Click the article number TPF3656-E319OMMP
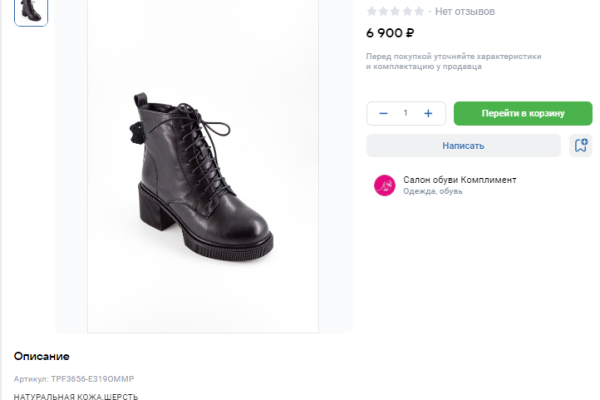Screen dimensions: 600x400 (x=73, y=379)
